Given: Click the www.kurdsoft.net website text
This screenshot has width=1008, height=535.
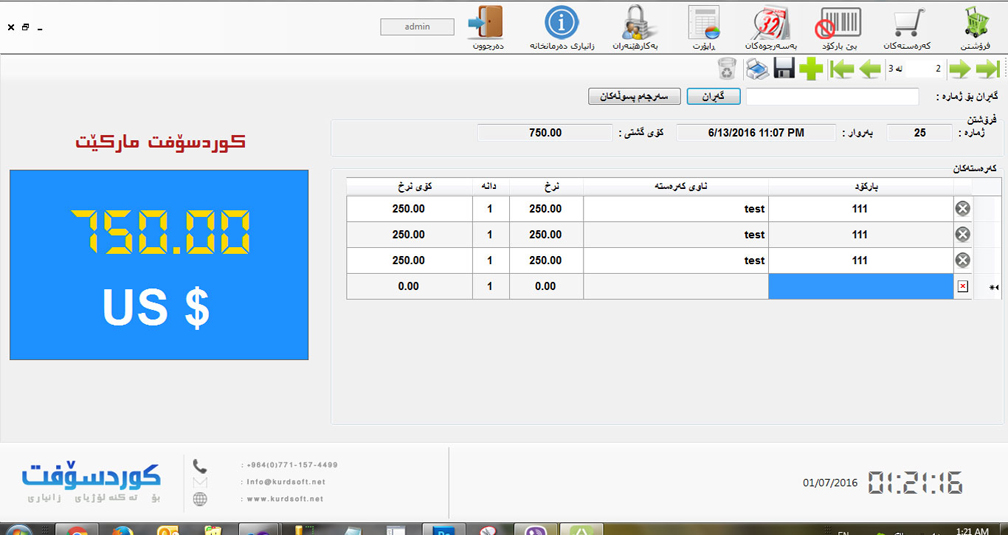Looking at the screenshot, I should coord(285,498).
